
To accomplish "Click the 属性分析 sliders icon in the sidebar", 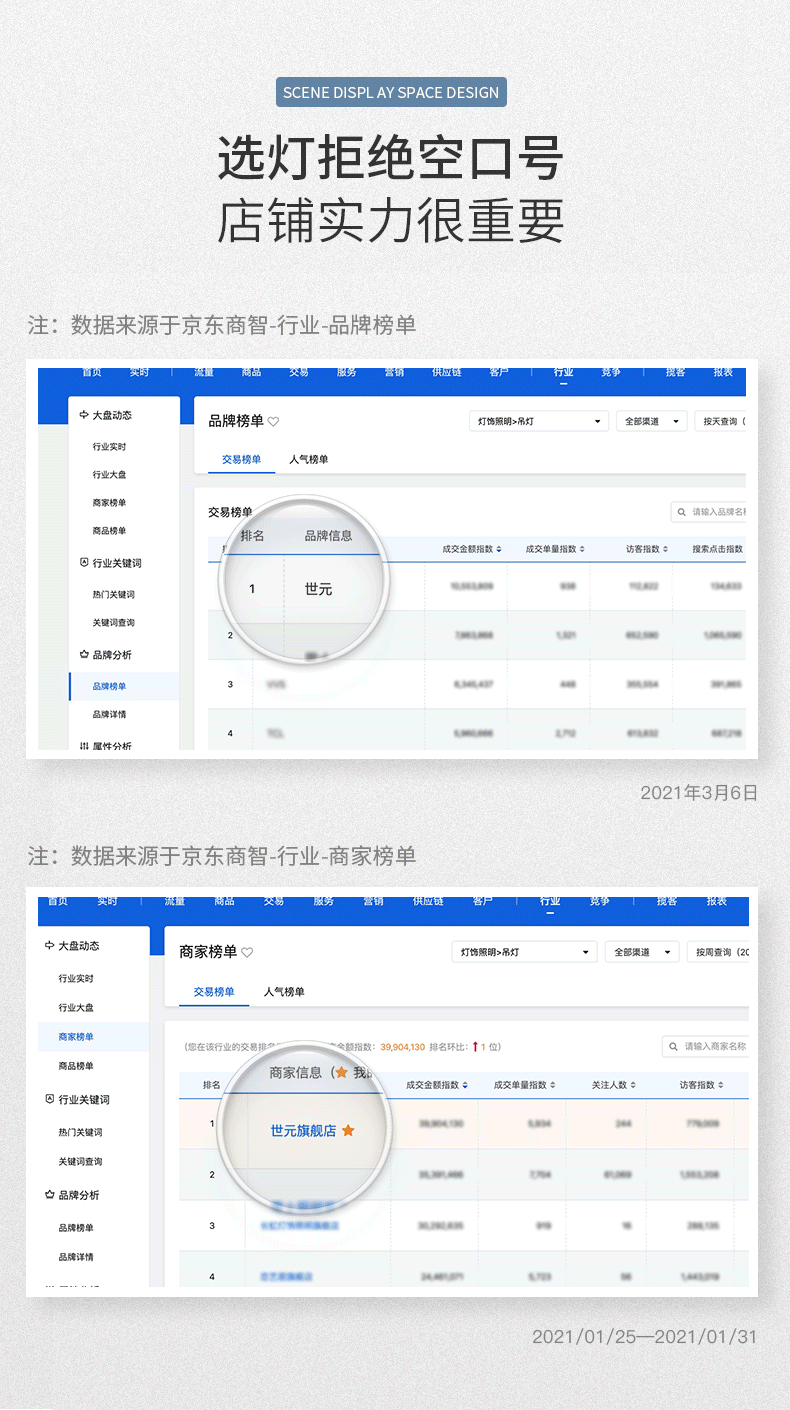I will (84, 745).
